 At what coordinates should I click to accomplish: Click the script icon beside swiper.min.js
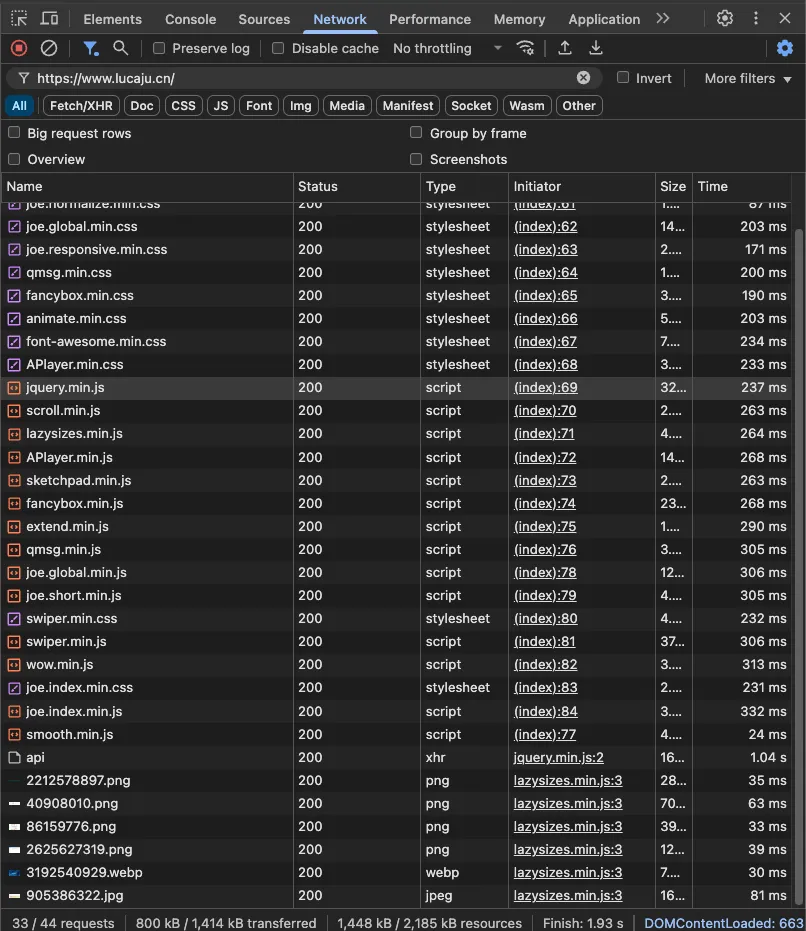[x=14, y=642]
